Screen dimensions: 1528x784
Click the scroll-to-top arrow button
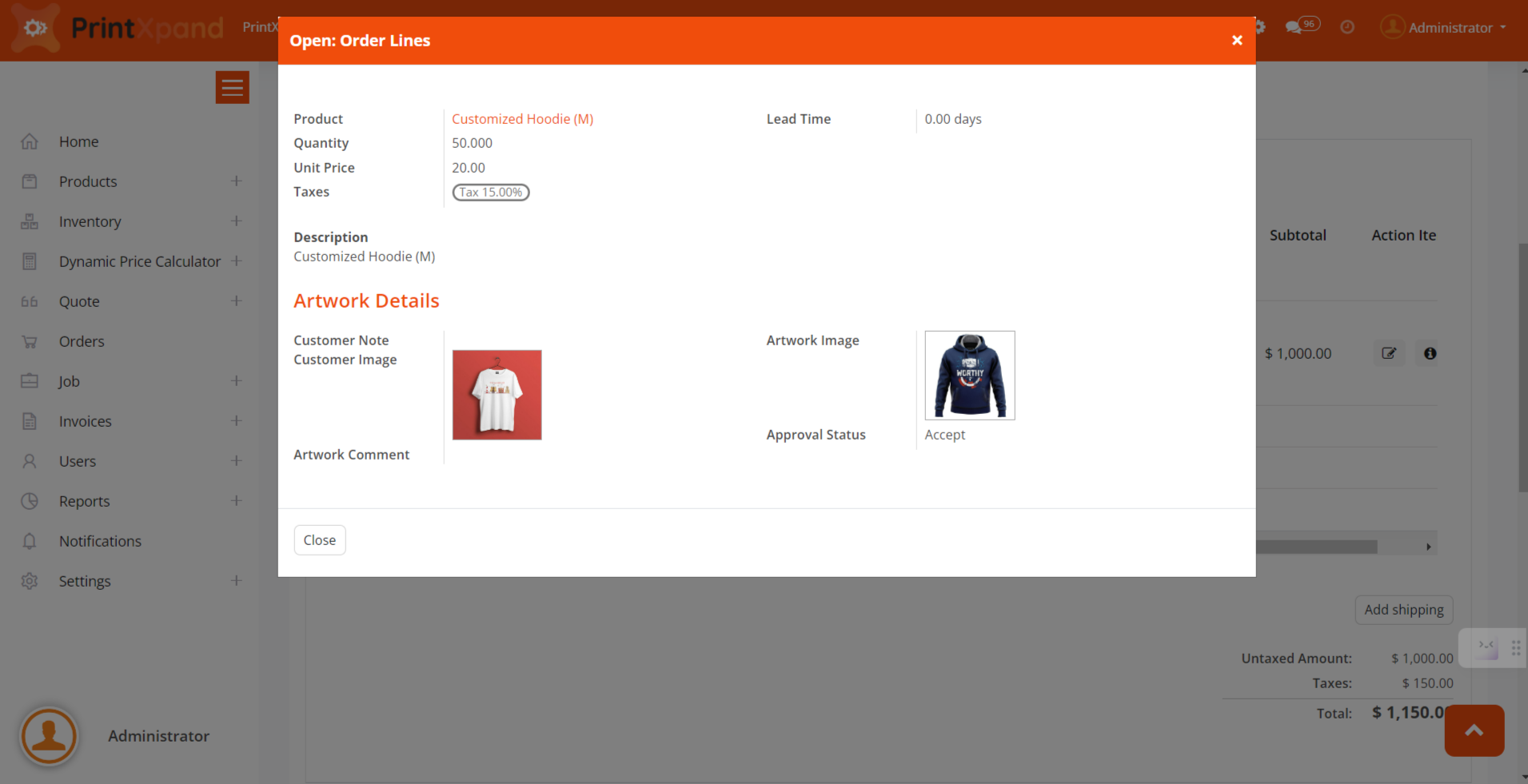1474,730
